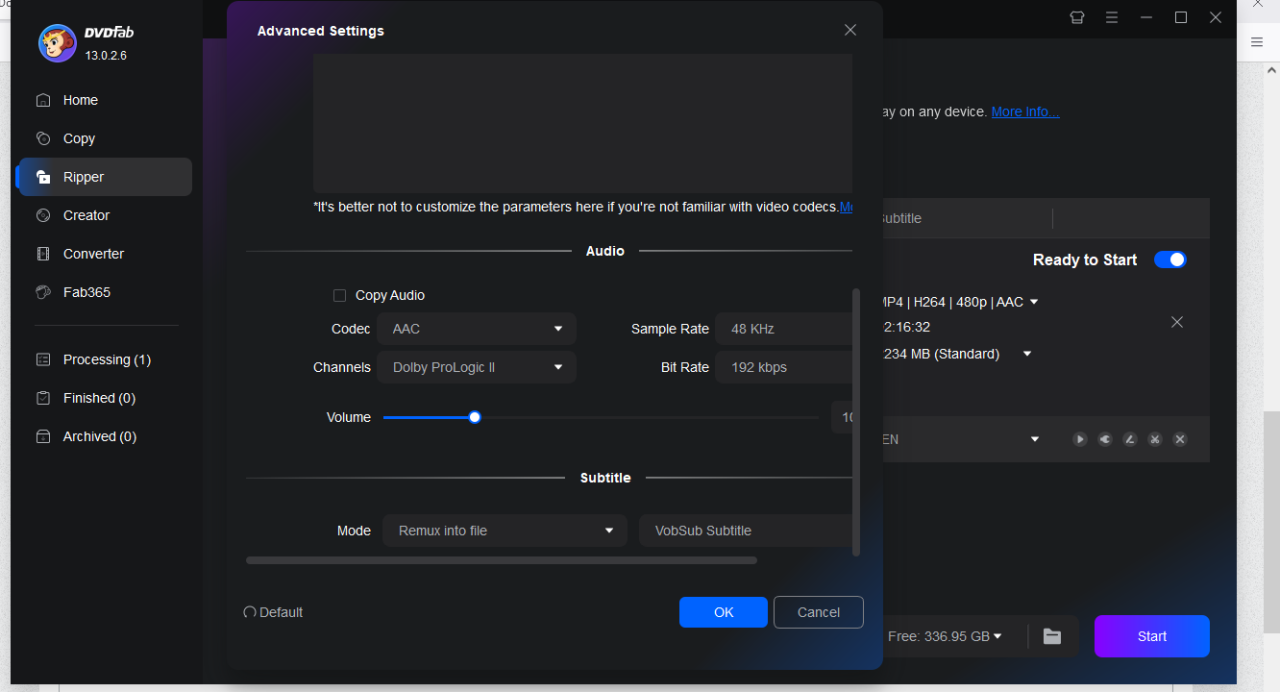Confirm settings with the OK button
Image resolution: width=1280 pixels, height=692 pixels.
point(723,612)
